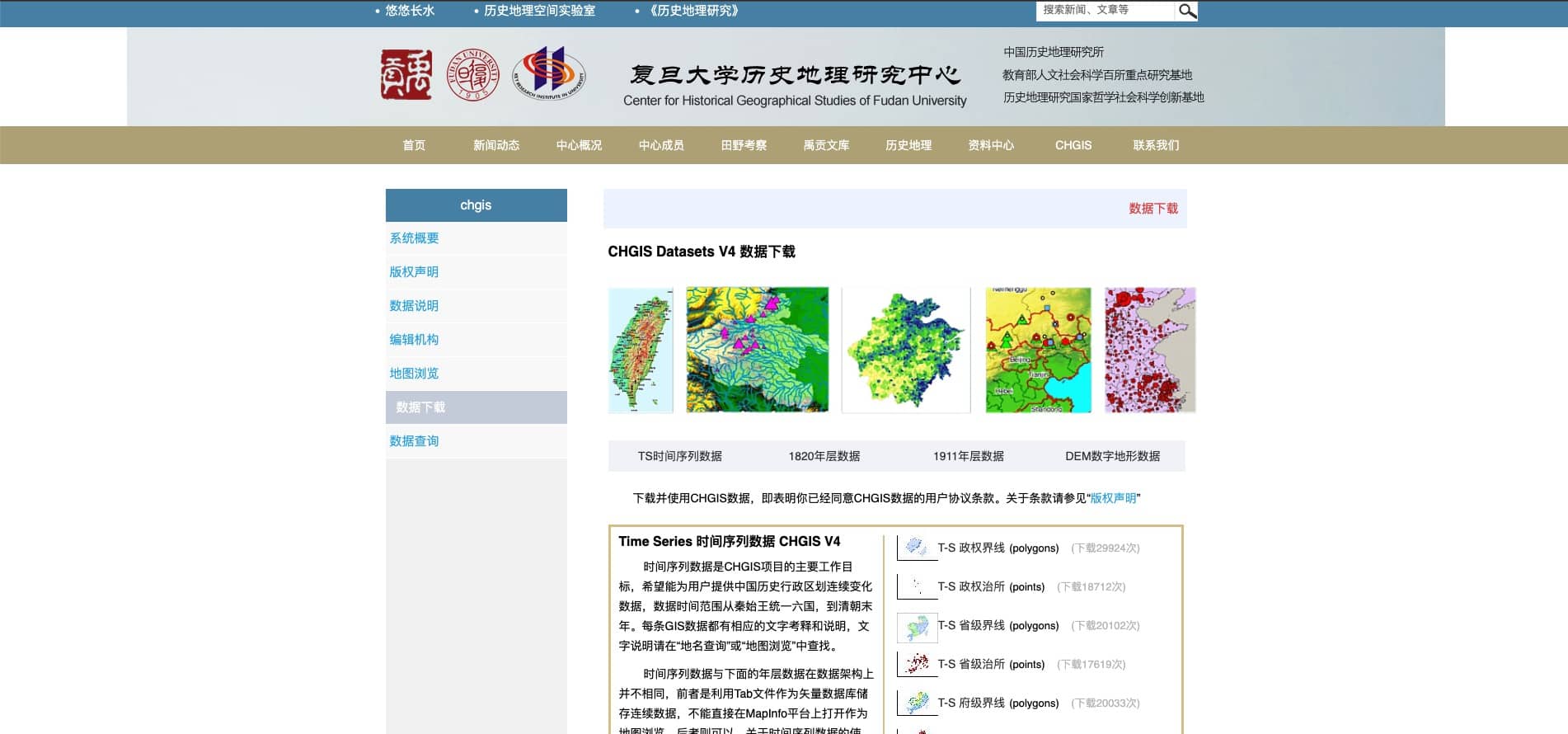1568x734 pixels.
Task: Open the Taiwan map thumbnail
Action: click(641, 350)
